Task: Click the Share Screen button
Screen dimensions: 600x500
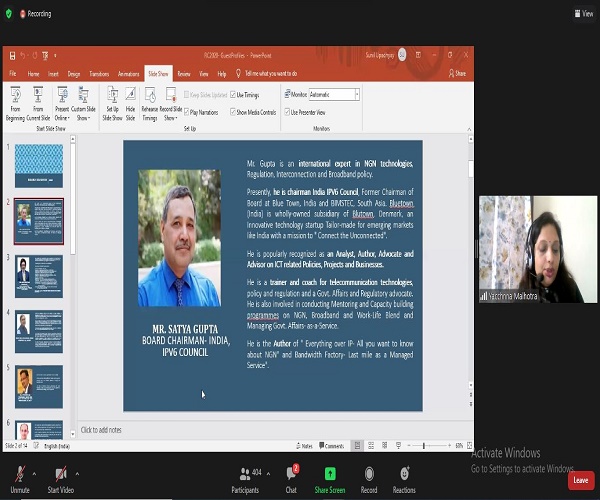Action: [330, 477]
